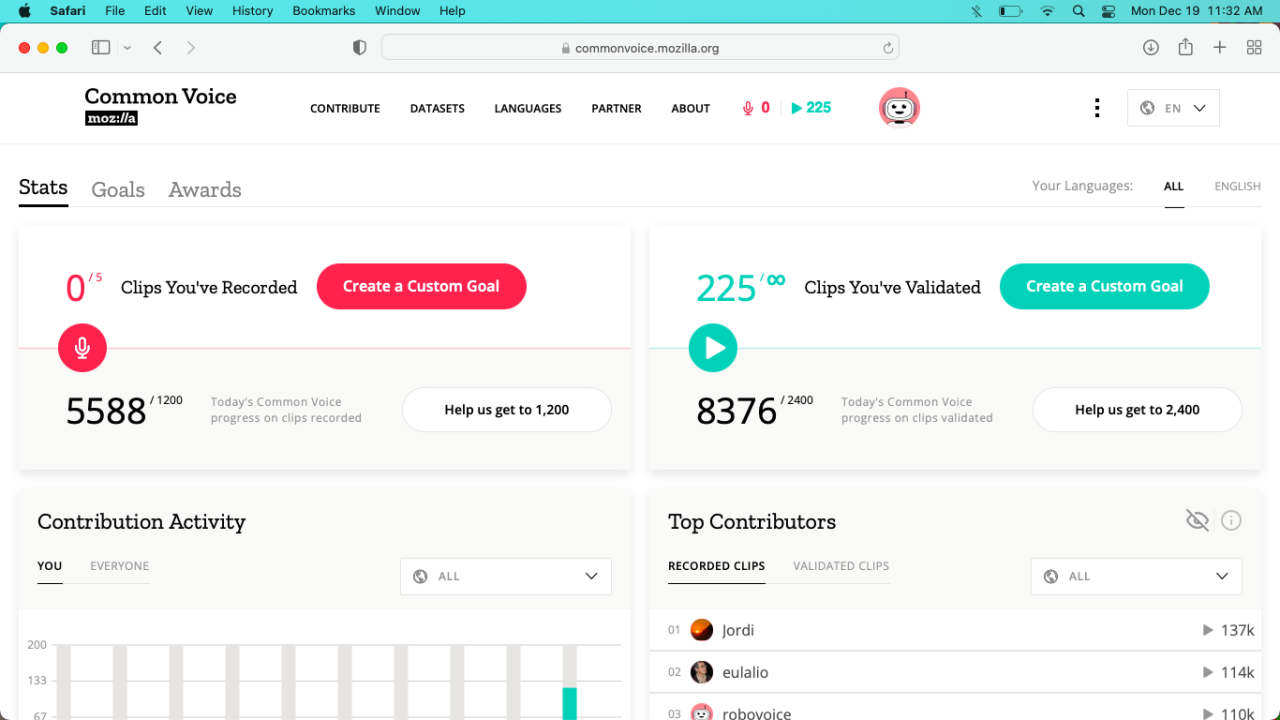Viewport: 1280px width, 720px height.
Task: Open the three-dot more options menu
Action: (x=1097, y=108)
